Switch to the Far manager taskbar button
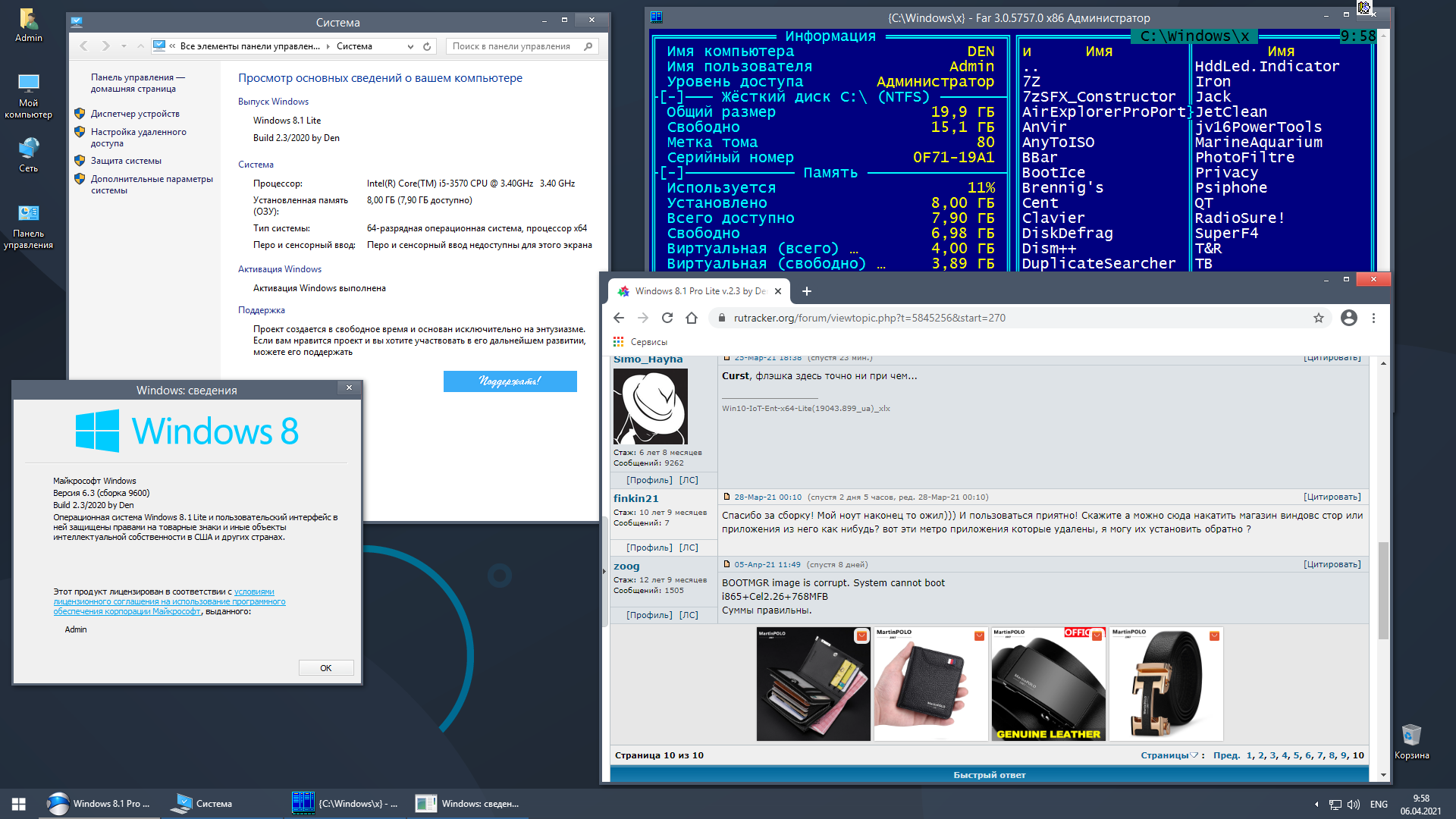1456x819 pixels. point(347,804)
